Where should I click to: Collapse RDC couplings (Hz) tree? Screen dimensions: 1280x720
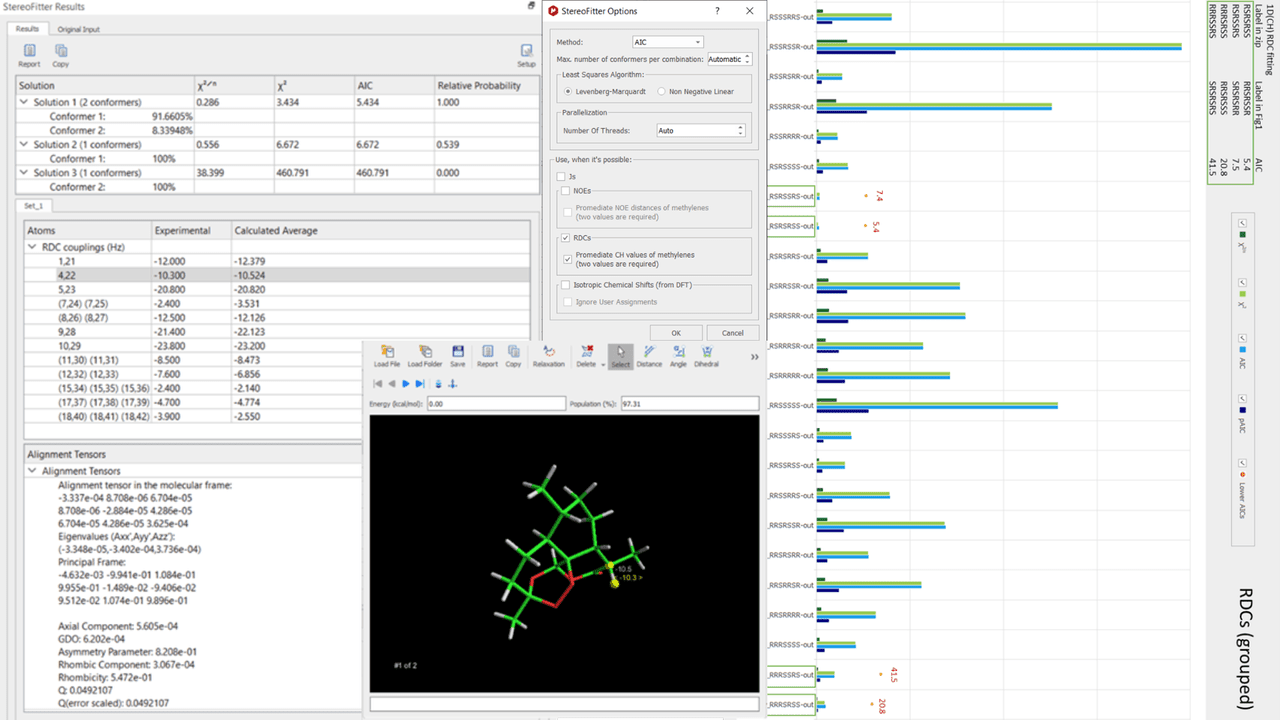pyautogui.click(x=32, y=246)
